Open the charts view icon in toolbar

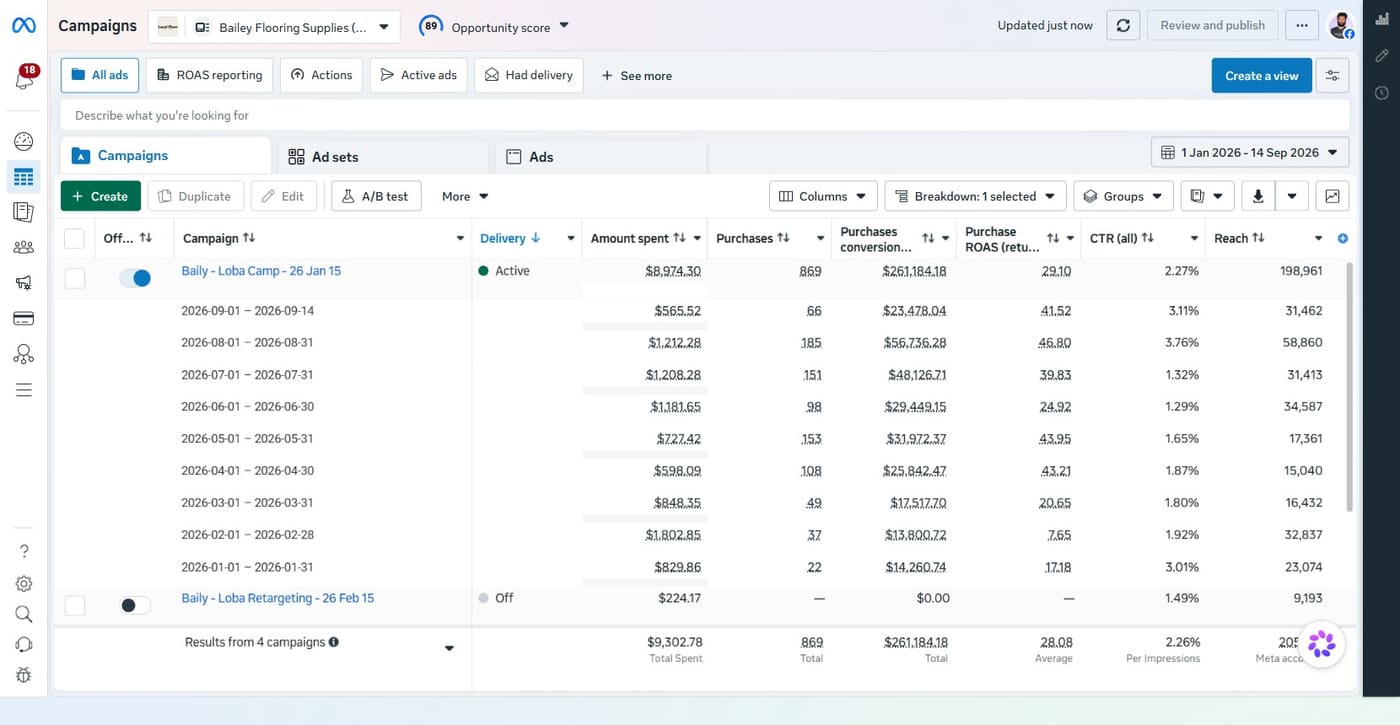(1333, 196)
